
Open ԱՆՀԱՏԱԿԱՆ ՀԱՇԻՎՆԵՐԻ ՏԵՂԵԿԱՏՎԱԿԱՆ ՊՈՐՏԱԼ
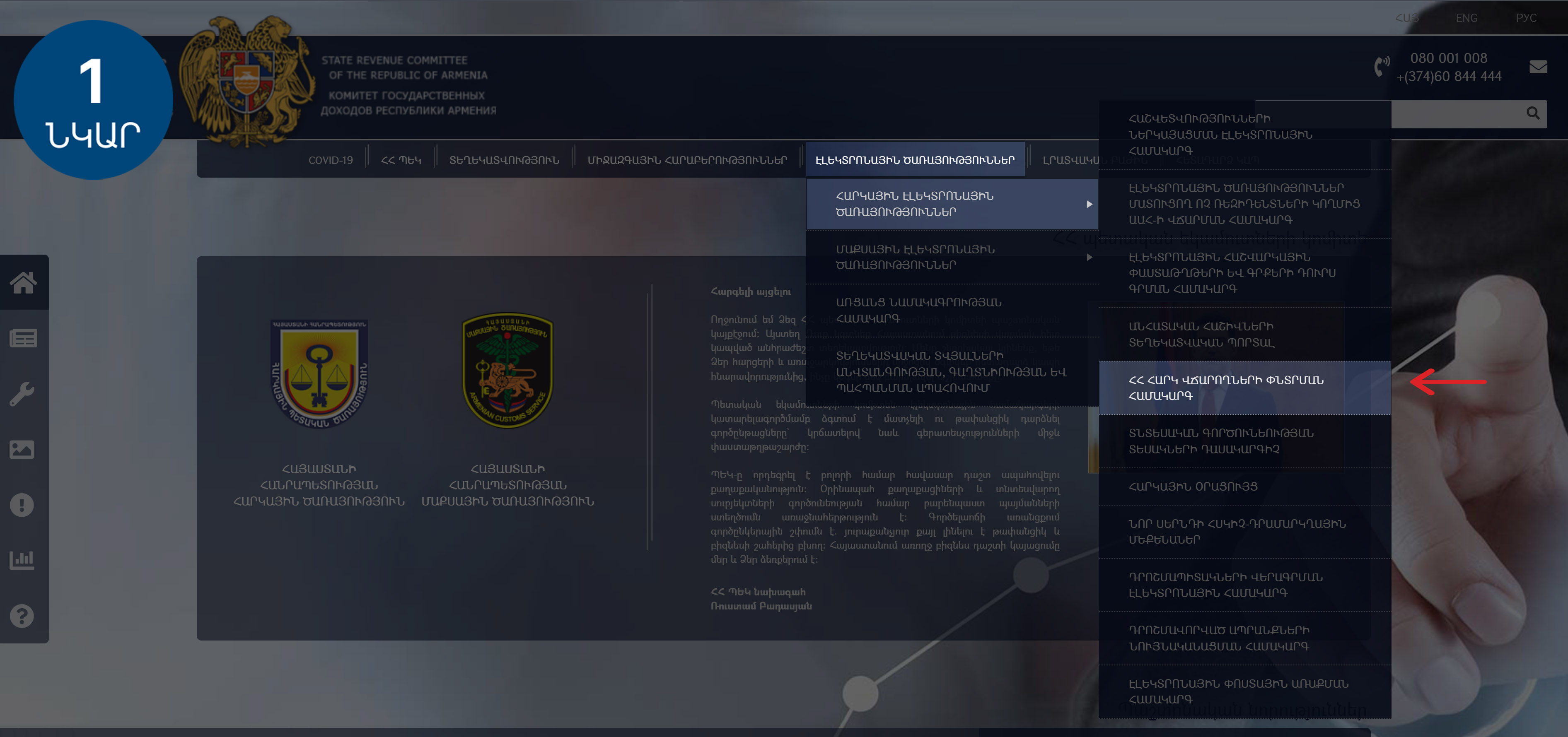pos(1245,334)
